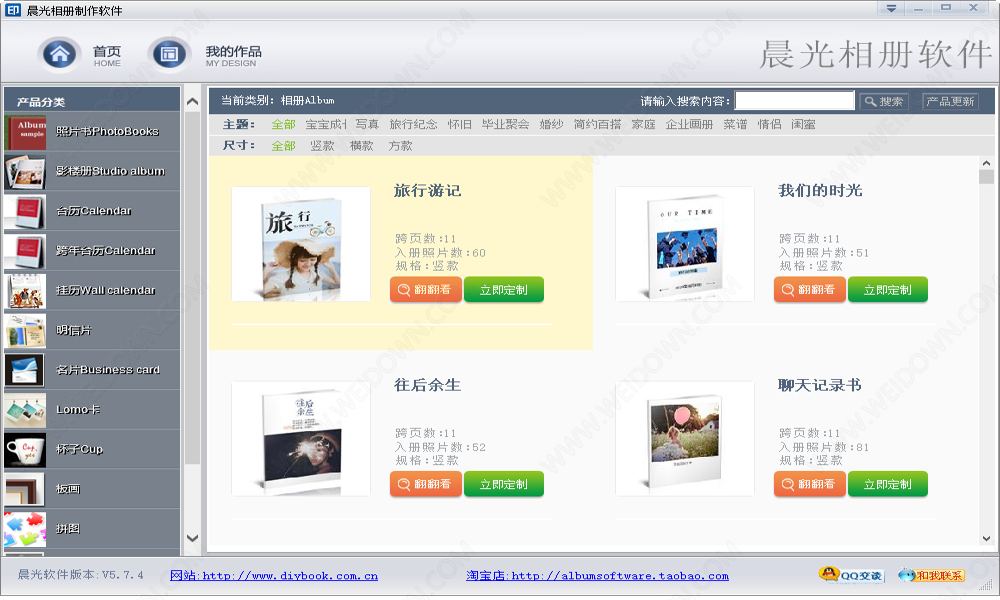Click the search content input field

coord(794,101)
